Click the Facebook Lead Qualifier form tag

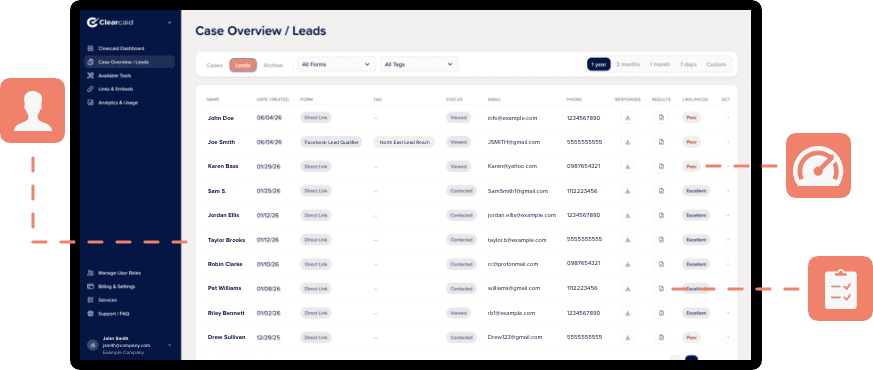[x=331, y=142]
